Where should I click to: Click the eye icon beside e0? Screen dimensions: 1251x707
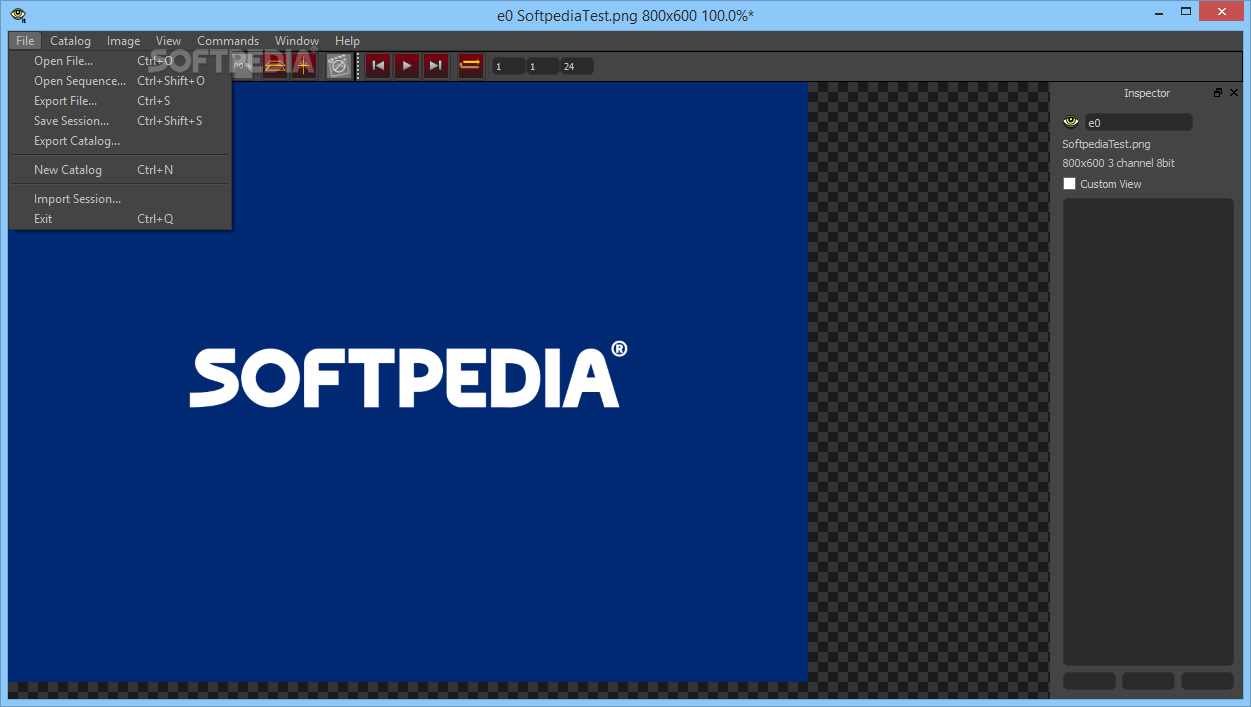click(x=1071, y=122)
